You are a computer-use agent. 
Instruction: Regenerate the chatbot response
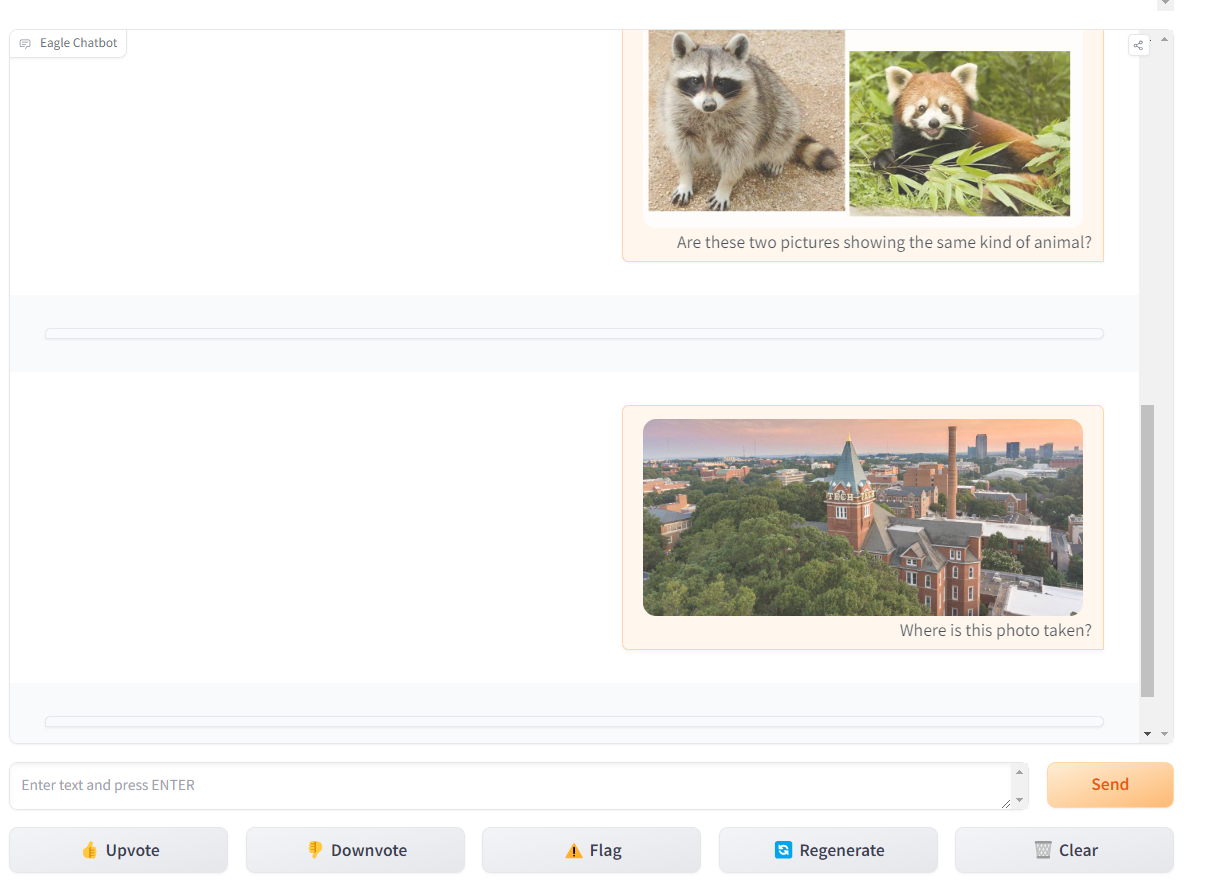click(828, 850)
